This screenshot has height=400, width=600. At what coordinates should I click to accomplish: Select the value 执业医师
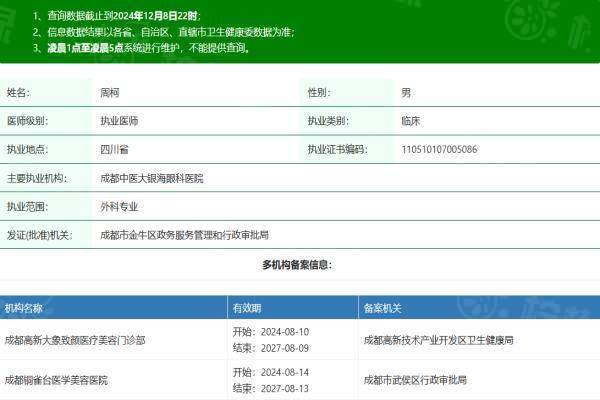[x=119, y=121]
